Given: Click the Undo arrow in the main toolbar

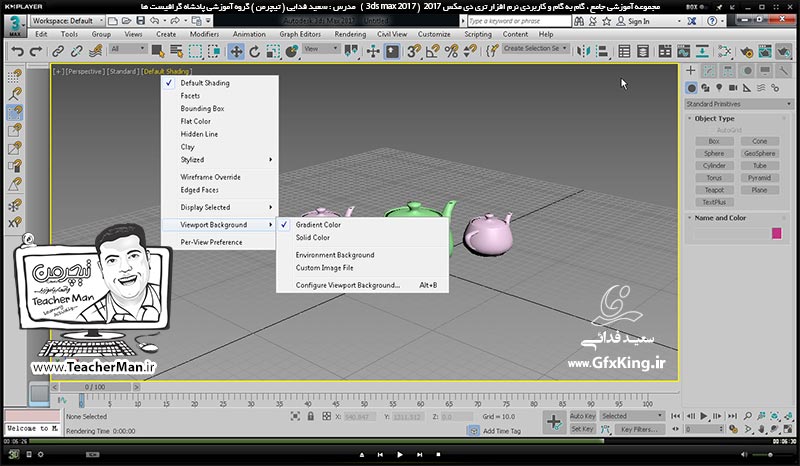Looking at the screenshot, I should coord(17,52).
